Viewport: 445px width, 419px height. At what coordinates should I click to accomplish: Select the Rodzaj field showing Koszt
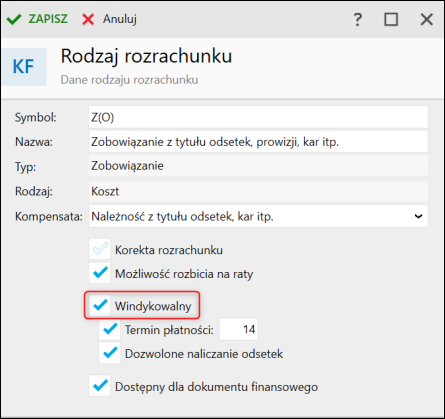click(258, 191)
